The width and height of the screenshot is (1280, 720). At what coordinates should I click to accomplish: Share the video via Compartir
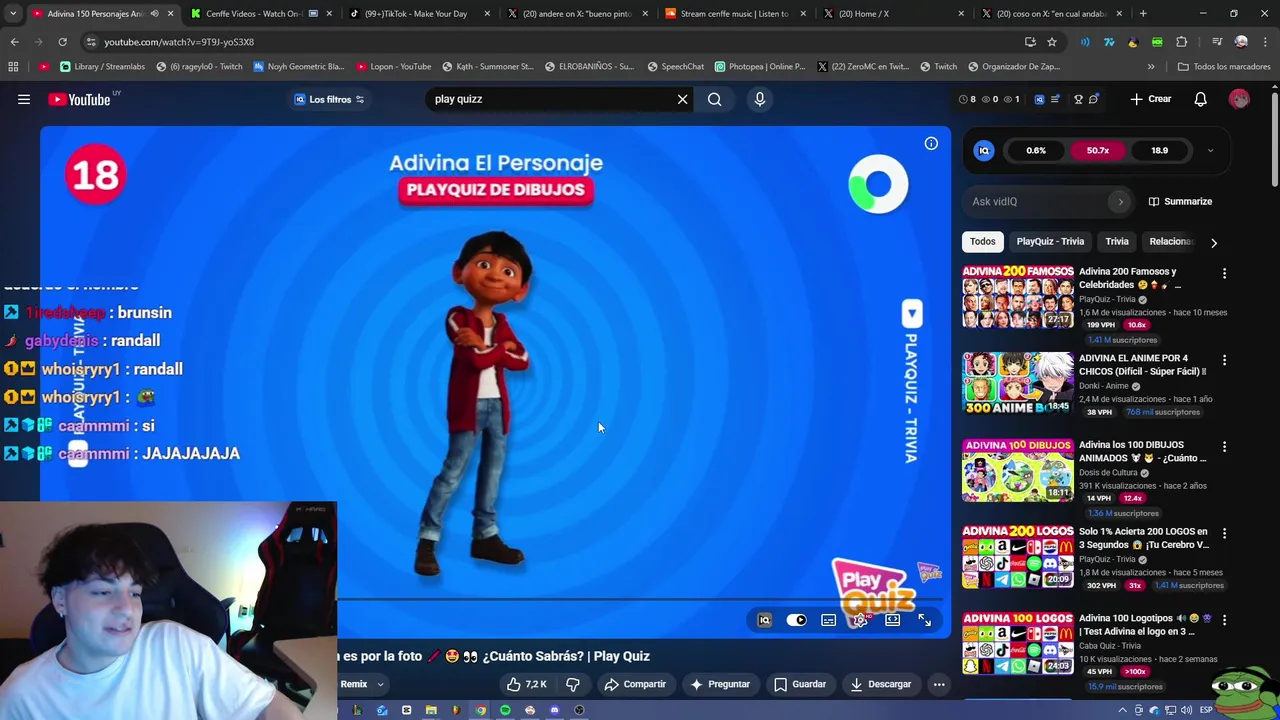click(x=635, y=684)
